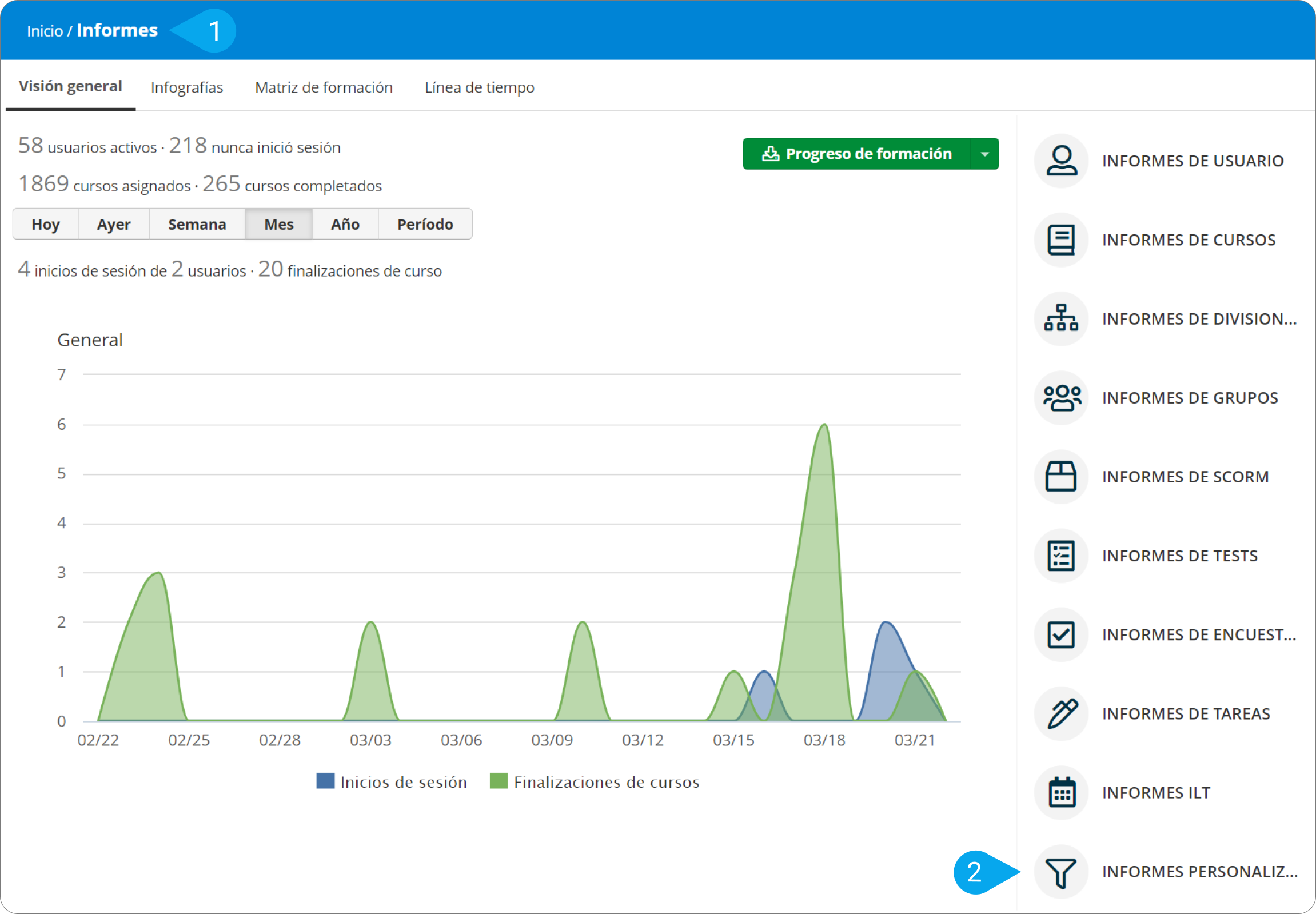
Task: Toggle the Finalizaciones de cursos legend swatch
Action: [499, 781]
